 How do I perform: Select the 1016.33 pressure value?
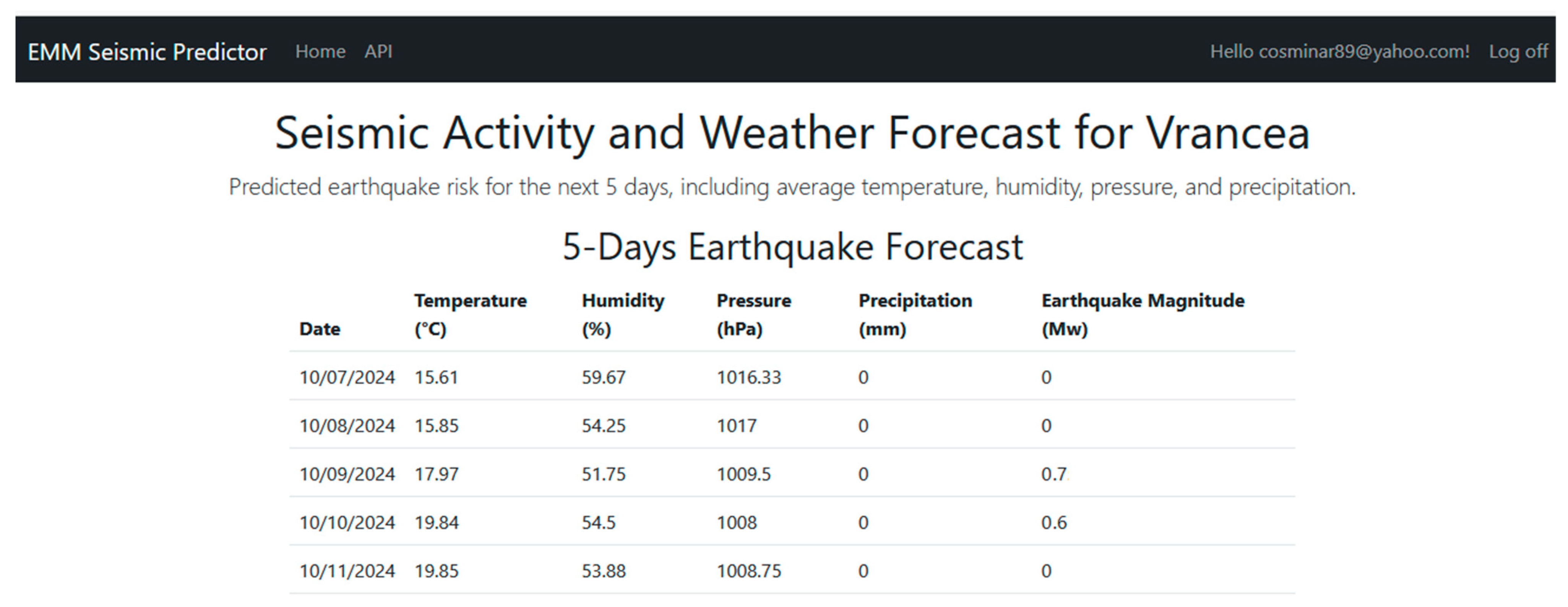click(x=748, y=378)
